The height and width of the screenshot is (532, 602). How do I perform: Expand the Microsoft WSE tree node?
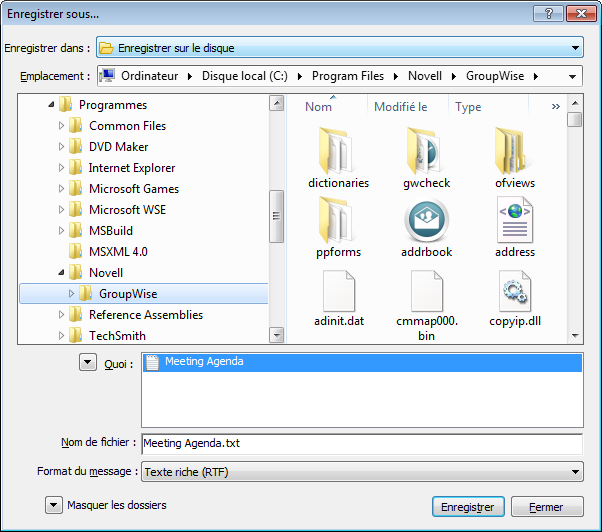61,210
